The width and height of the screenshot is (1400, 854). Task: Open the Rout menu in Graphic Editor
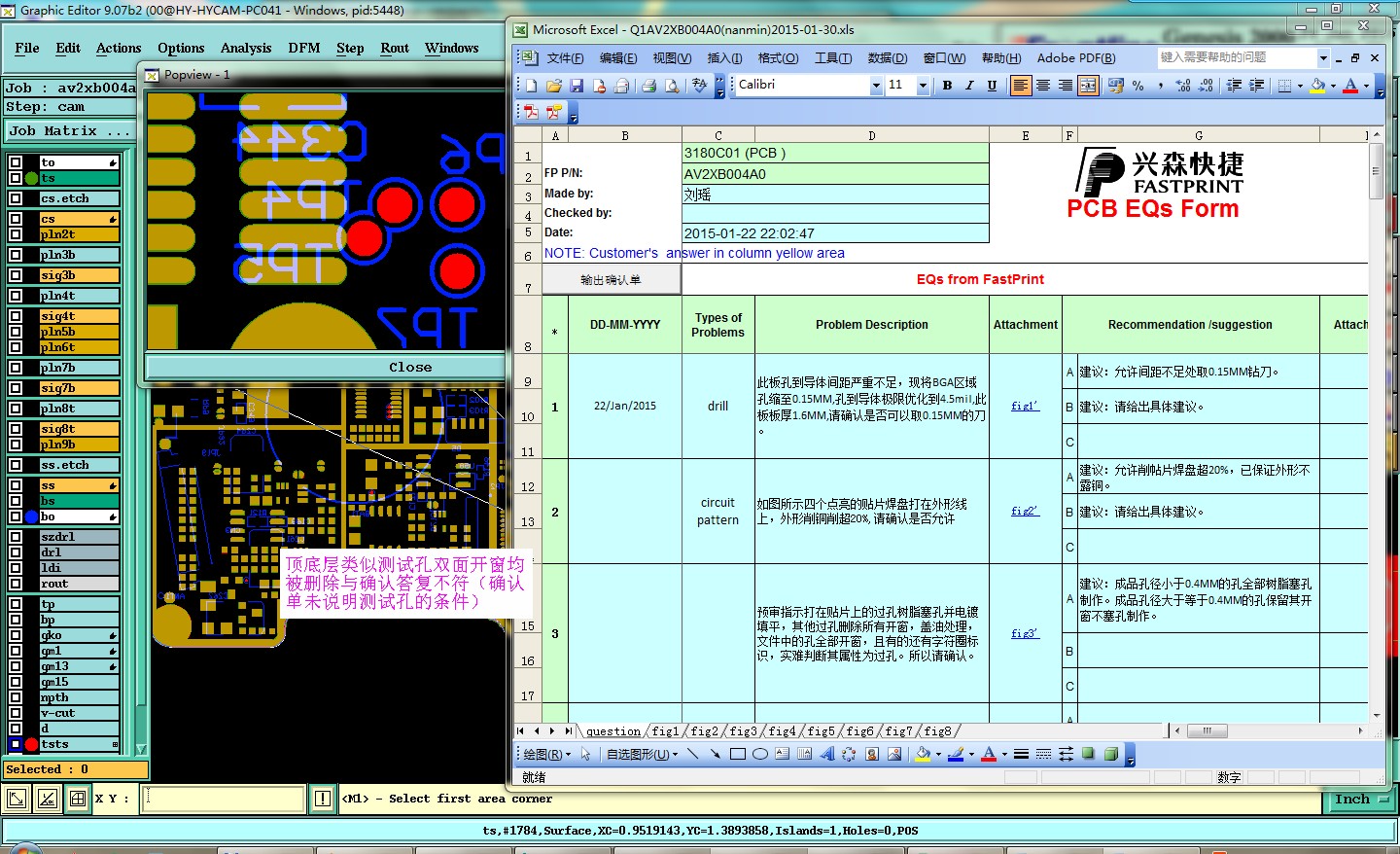pos(395,48)
